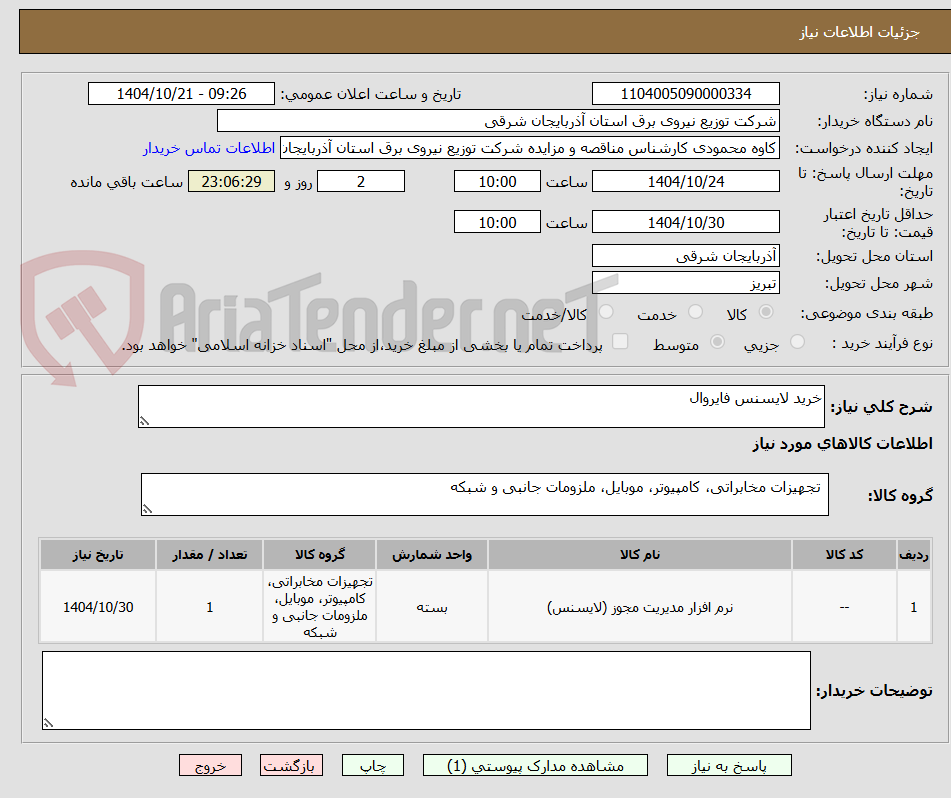Click the response deadline date 1404/10/24

tap(685, 181)
